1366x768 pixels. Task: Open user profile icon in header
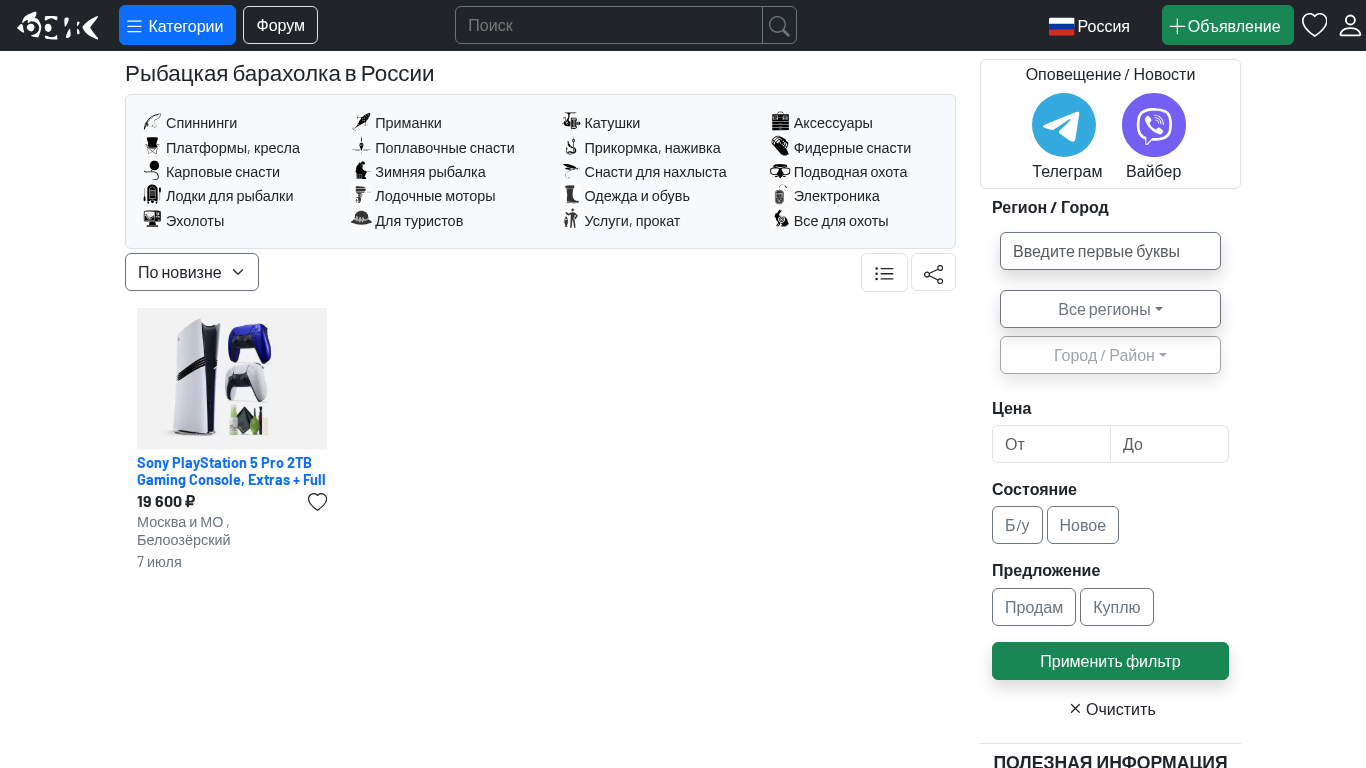pos(1350,25)
